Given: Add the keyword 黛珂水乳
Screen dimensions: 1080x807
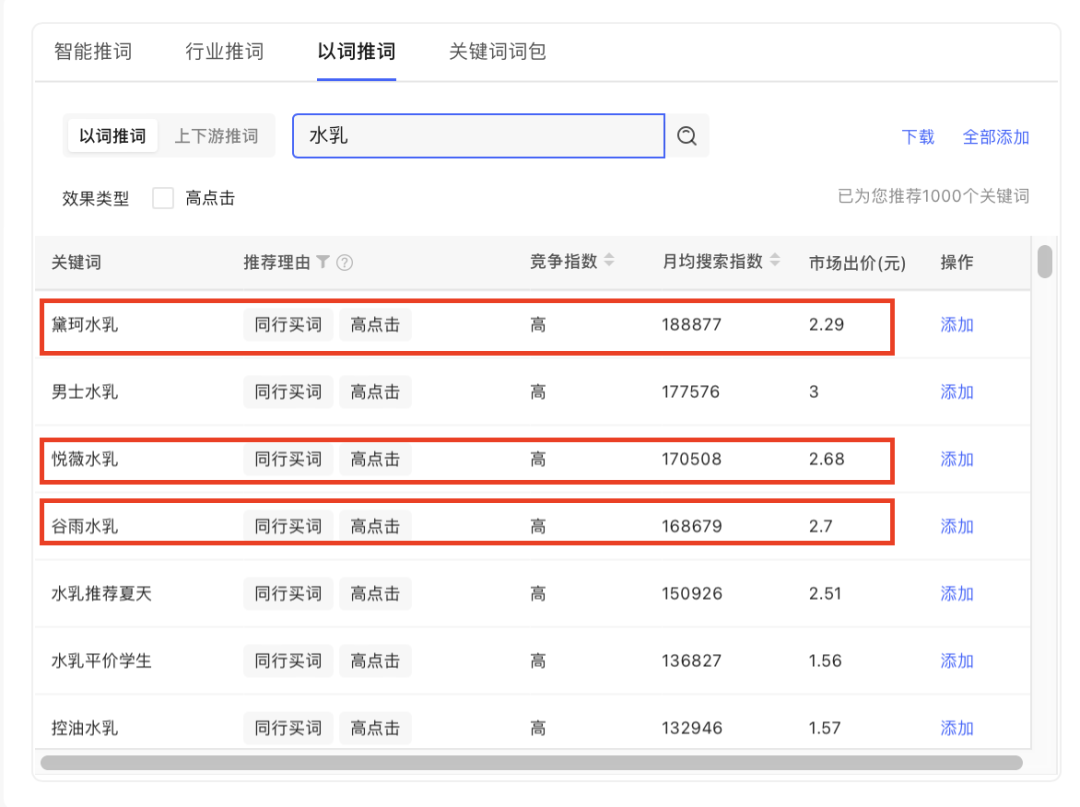Looking at the screenshot, I should tap(956, 324).
